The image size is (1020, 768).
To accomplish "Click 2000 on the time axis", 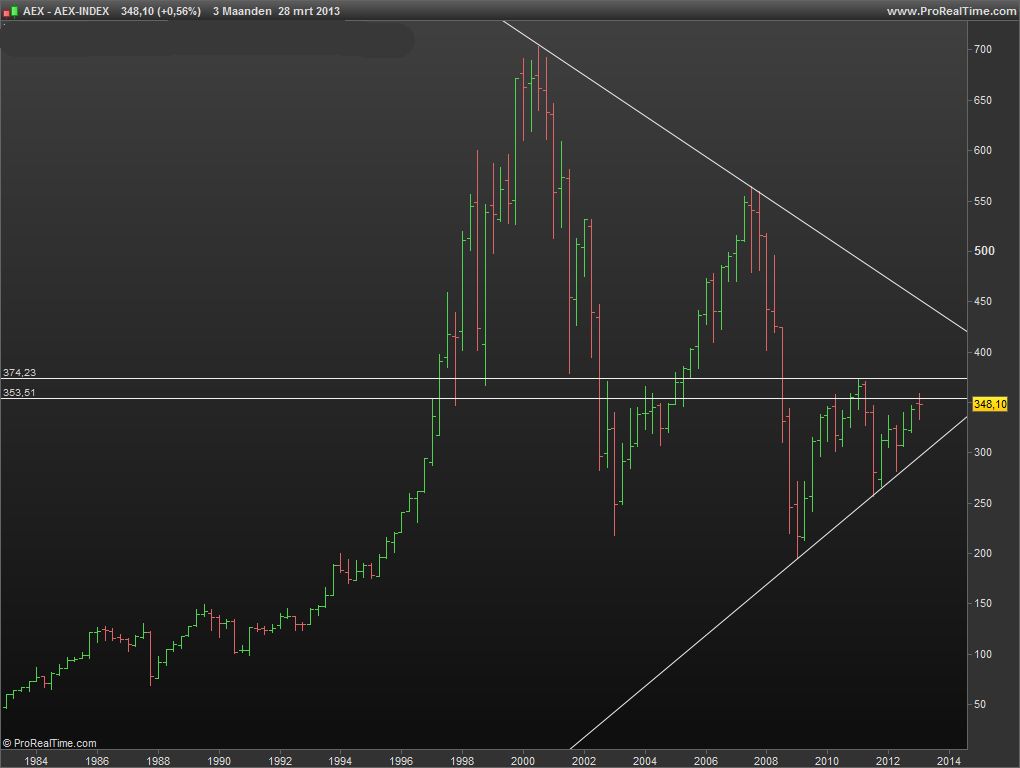I will coord(523,761).
